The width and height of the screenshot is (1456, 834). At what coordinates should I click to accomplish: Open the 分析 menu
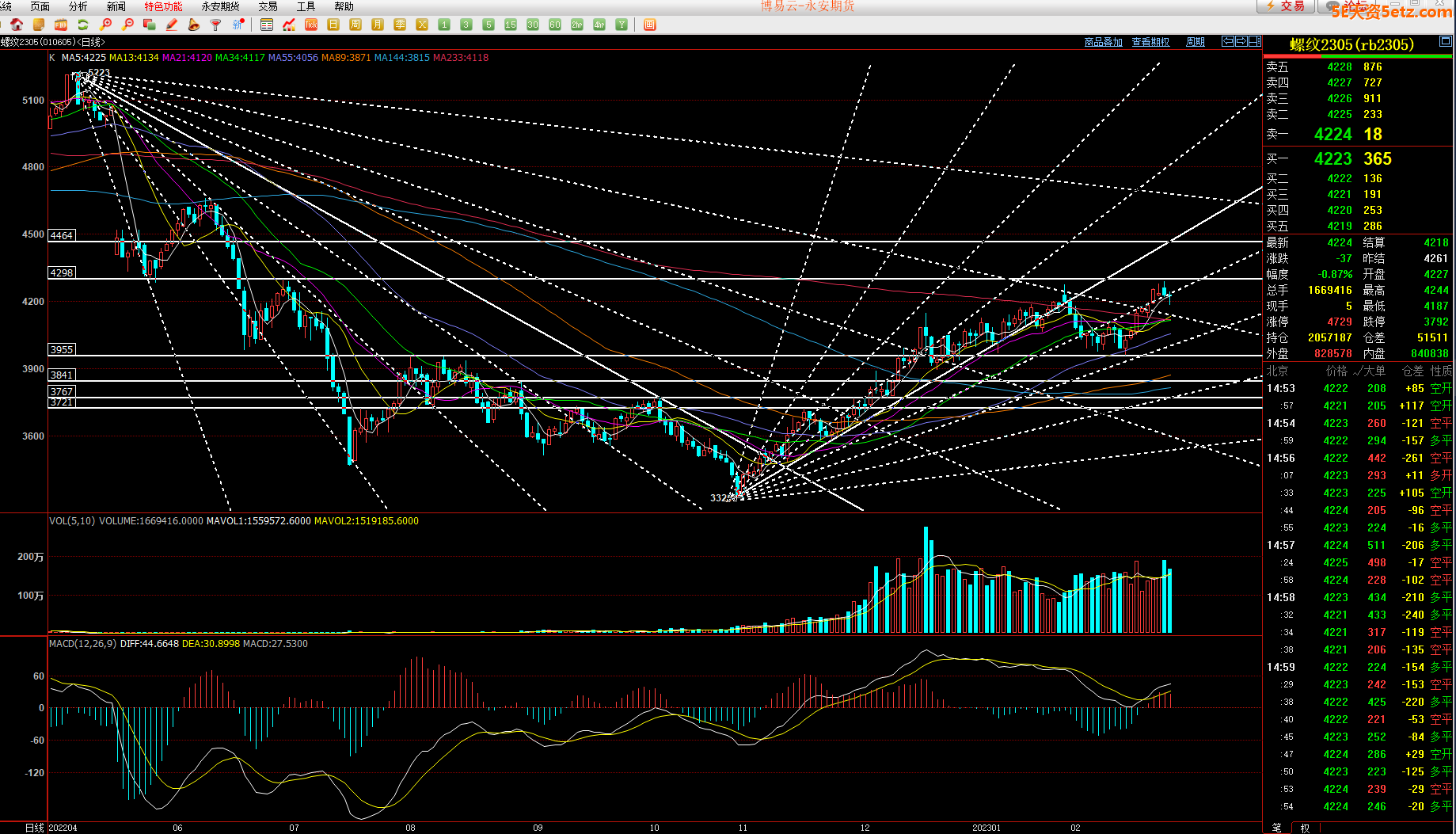(78, 6)
